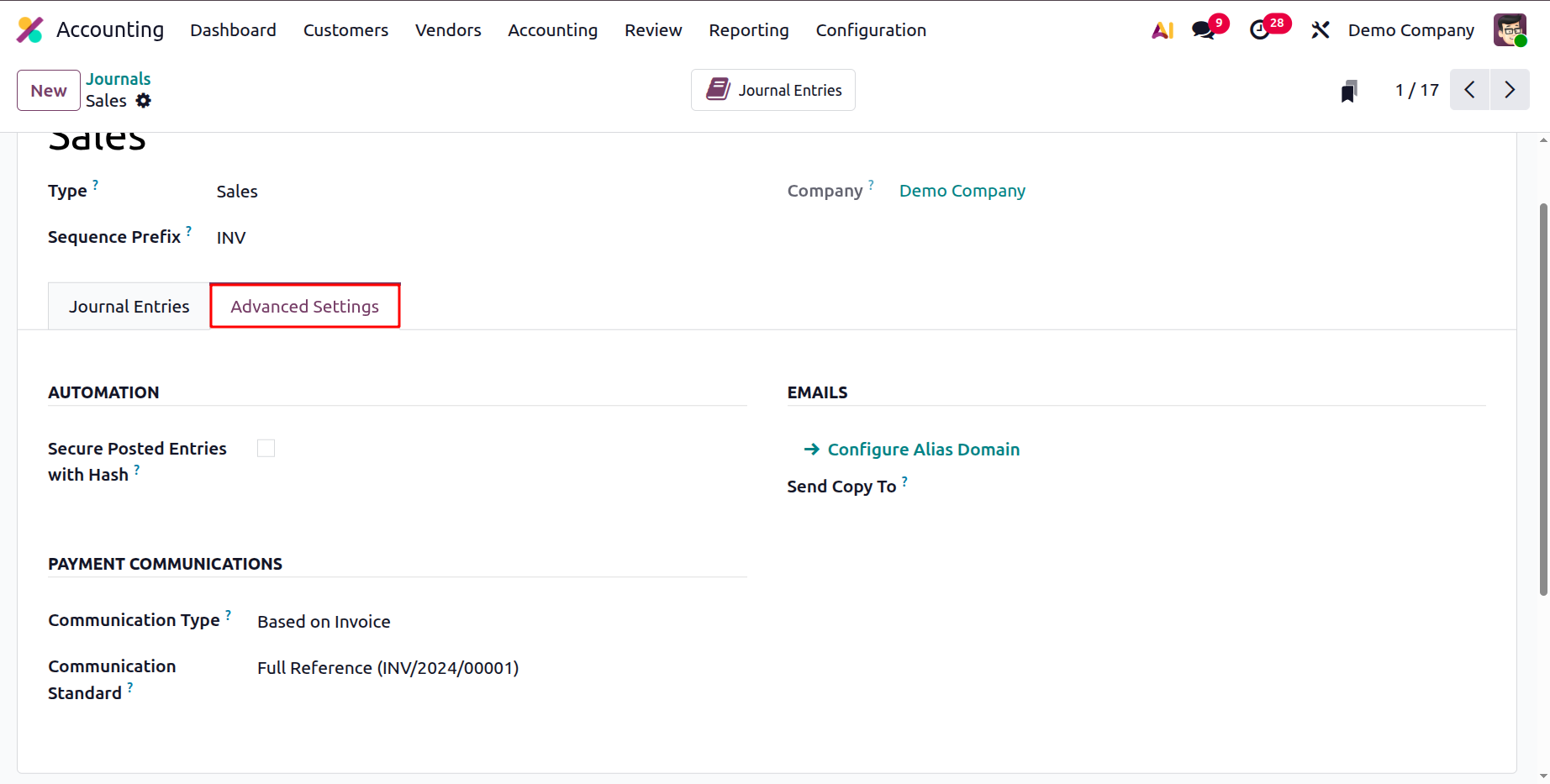This screenshot has width=1550, height=784.
Task: Open the gear actions menu beside Sales
Action: click(144, 101)
